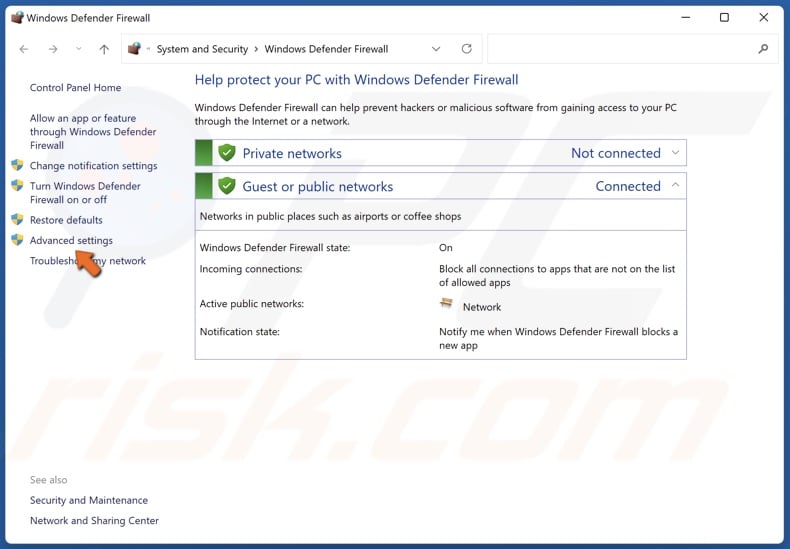Click the Forward navigation arrow
Viewport: 790px width, 549px height.
[x=52, y=49]
